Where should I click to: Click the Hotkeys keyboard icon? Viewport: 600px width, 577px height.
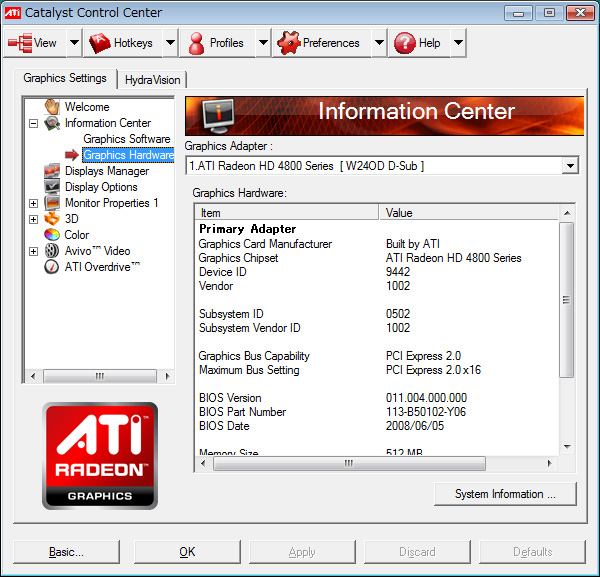pyautogui.click(x=99, y=43)
